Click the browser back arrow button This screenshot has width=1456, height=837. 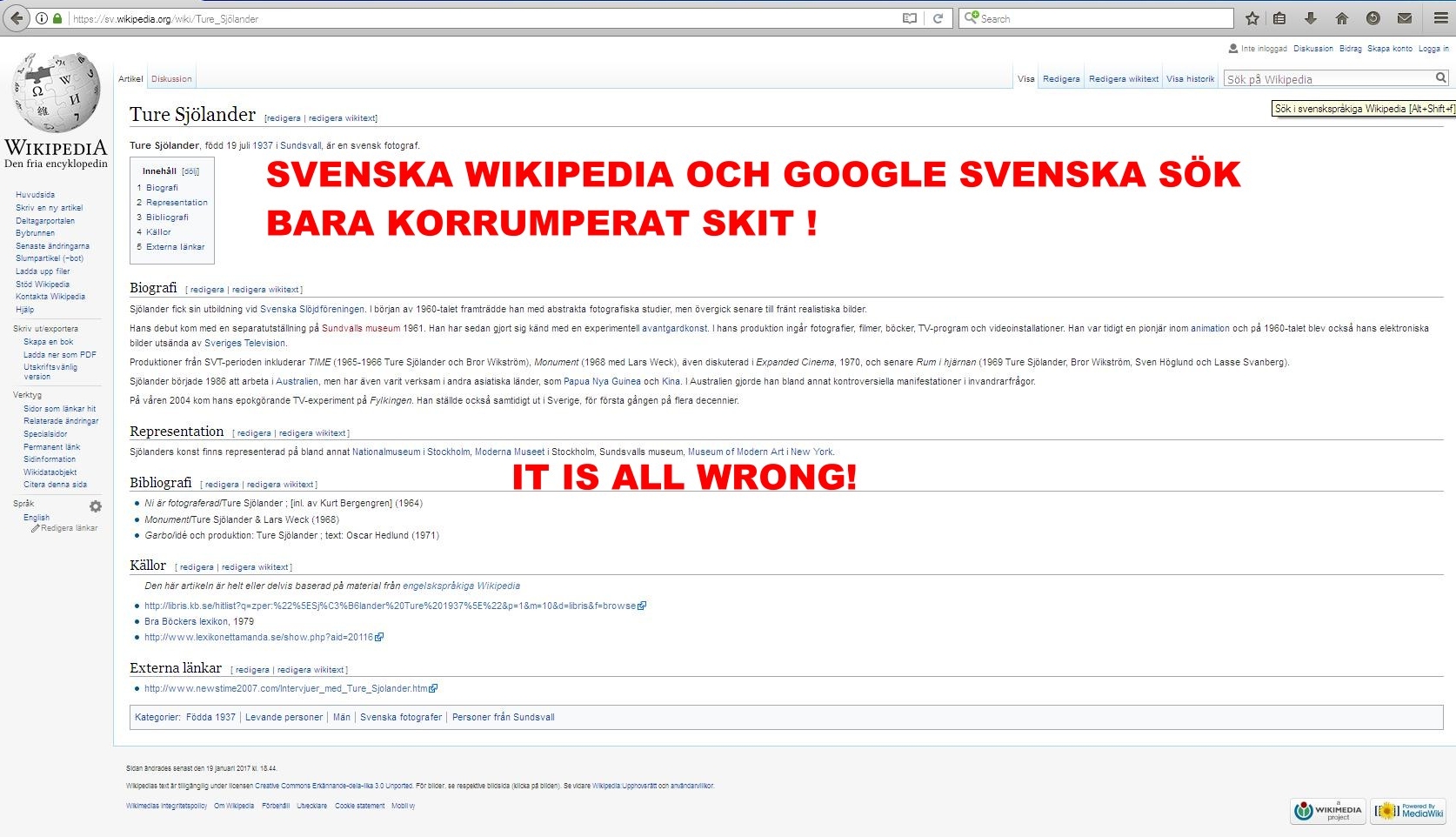[x=17, y=18]
